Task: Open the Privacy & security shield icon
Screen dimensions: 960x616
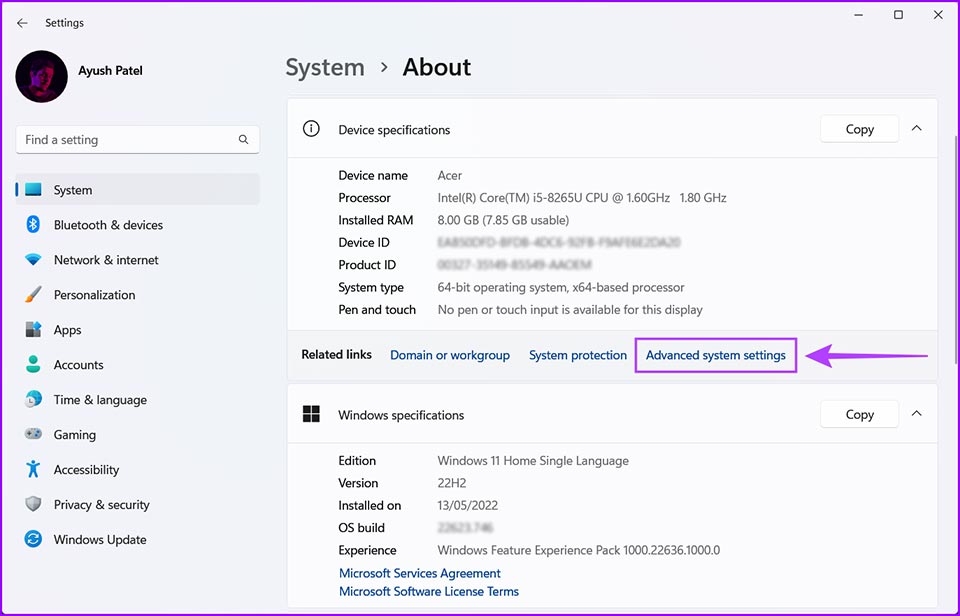Action: (31, 504)
